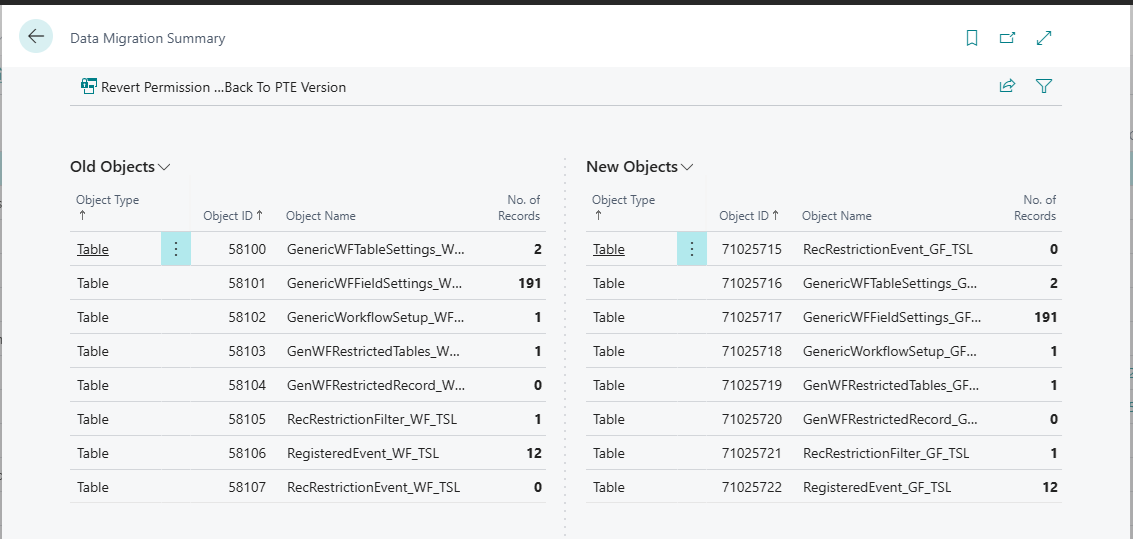This screenshot has width=1133, height=539.
Task: Select Object ID 71025715 cell
Action: [x=751, y=249]
